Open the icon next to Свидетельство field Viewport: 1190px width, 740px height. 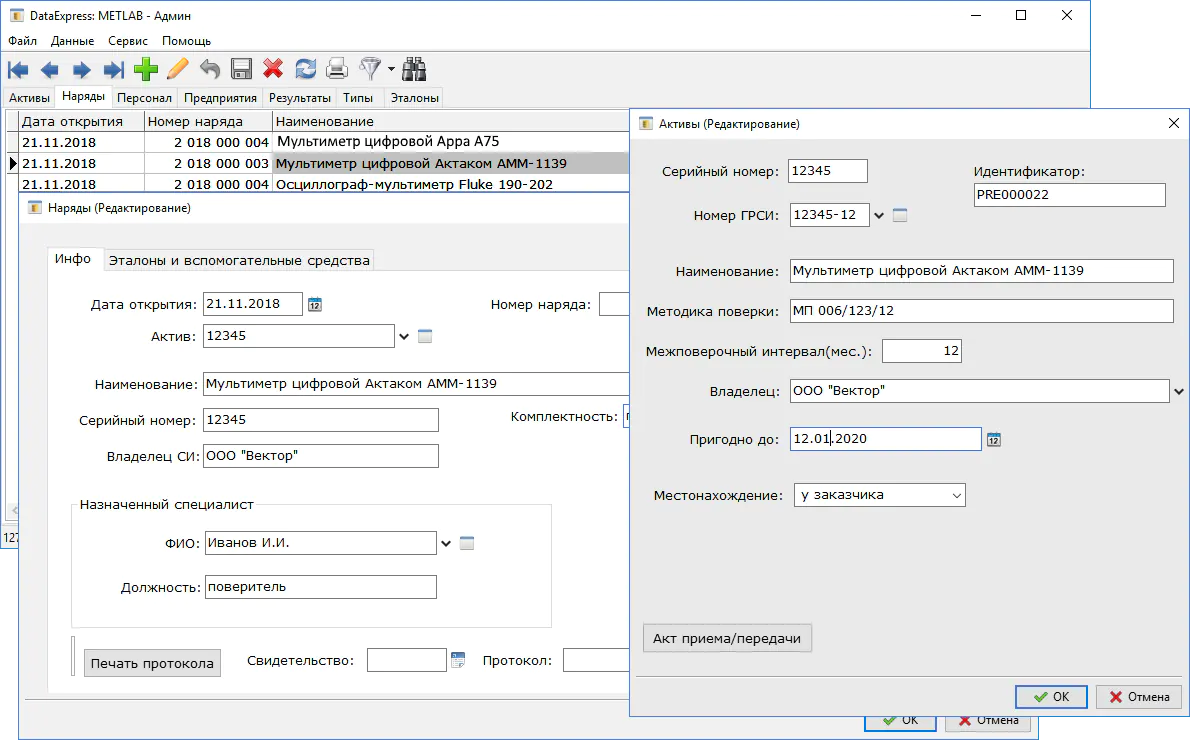(458, 660)
